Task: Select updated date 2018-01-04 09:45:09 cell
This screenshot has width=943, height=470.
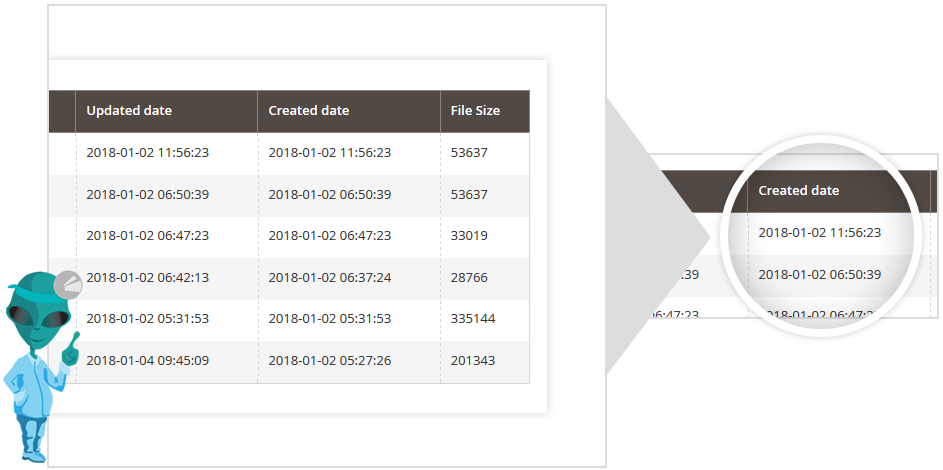Action: (x=147, y=361)
